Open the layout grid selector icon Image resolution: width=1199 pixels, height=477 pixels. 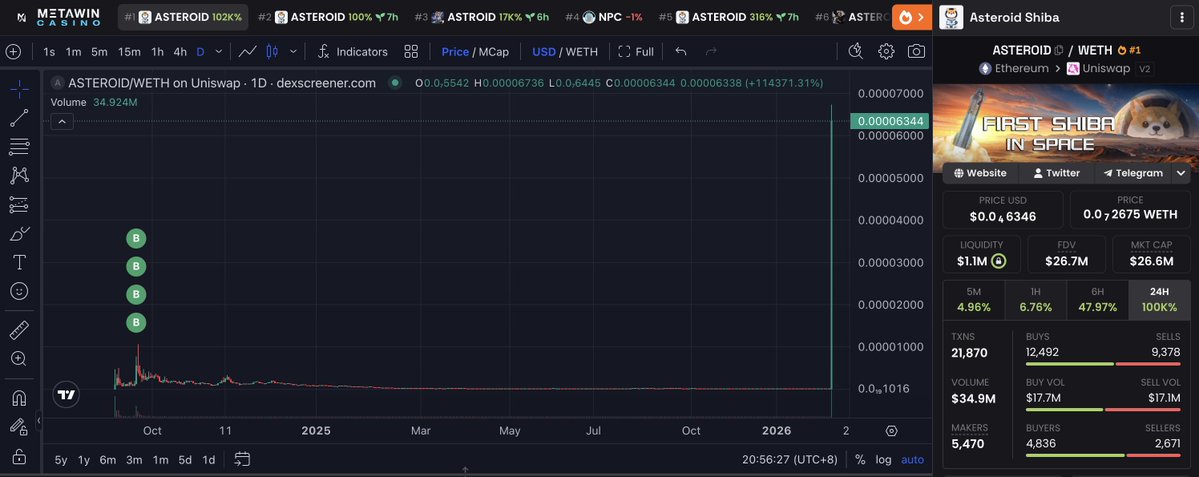pos(411,51)
